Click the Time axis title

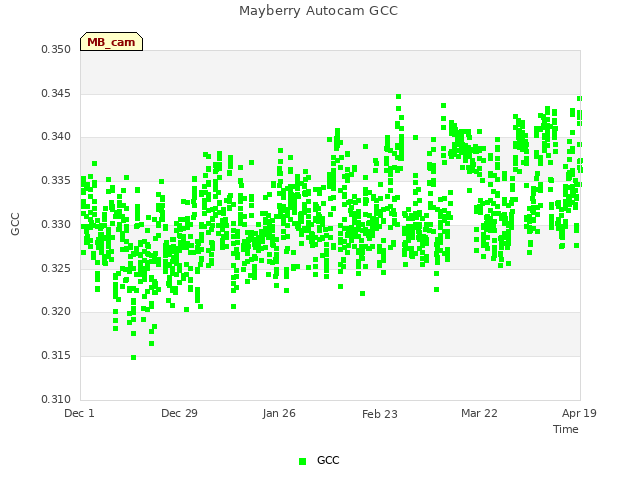(x=566, y=429)
